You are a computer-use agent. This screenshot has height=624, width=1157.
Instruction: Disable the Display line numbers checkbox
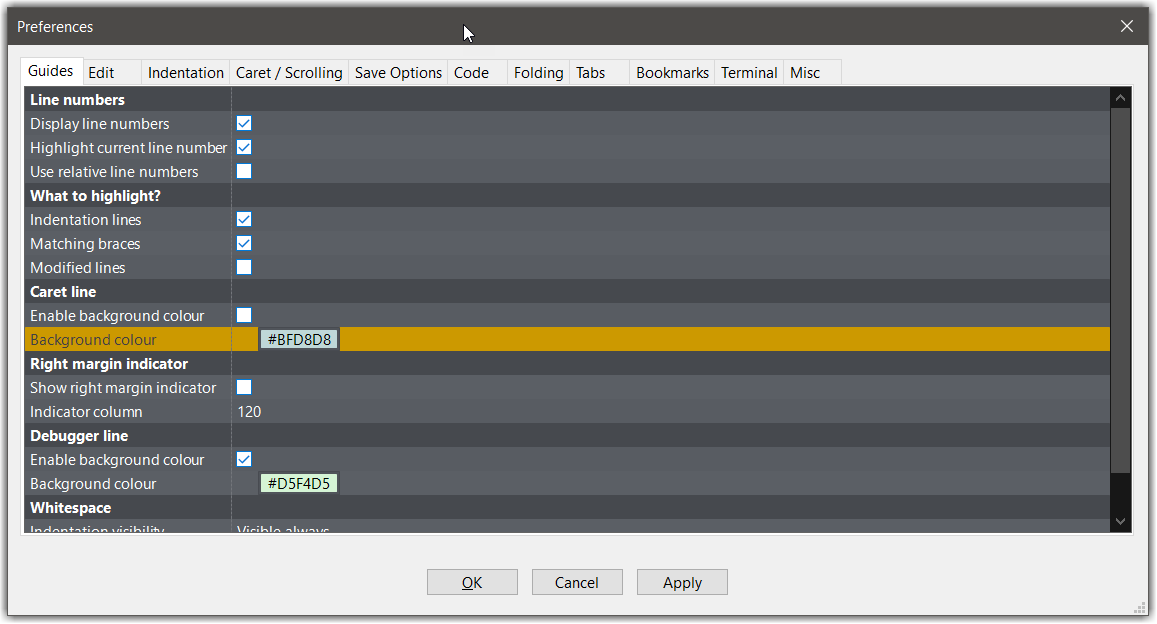pyautogui.click(x=244, y=123)
